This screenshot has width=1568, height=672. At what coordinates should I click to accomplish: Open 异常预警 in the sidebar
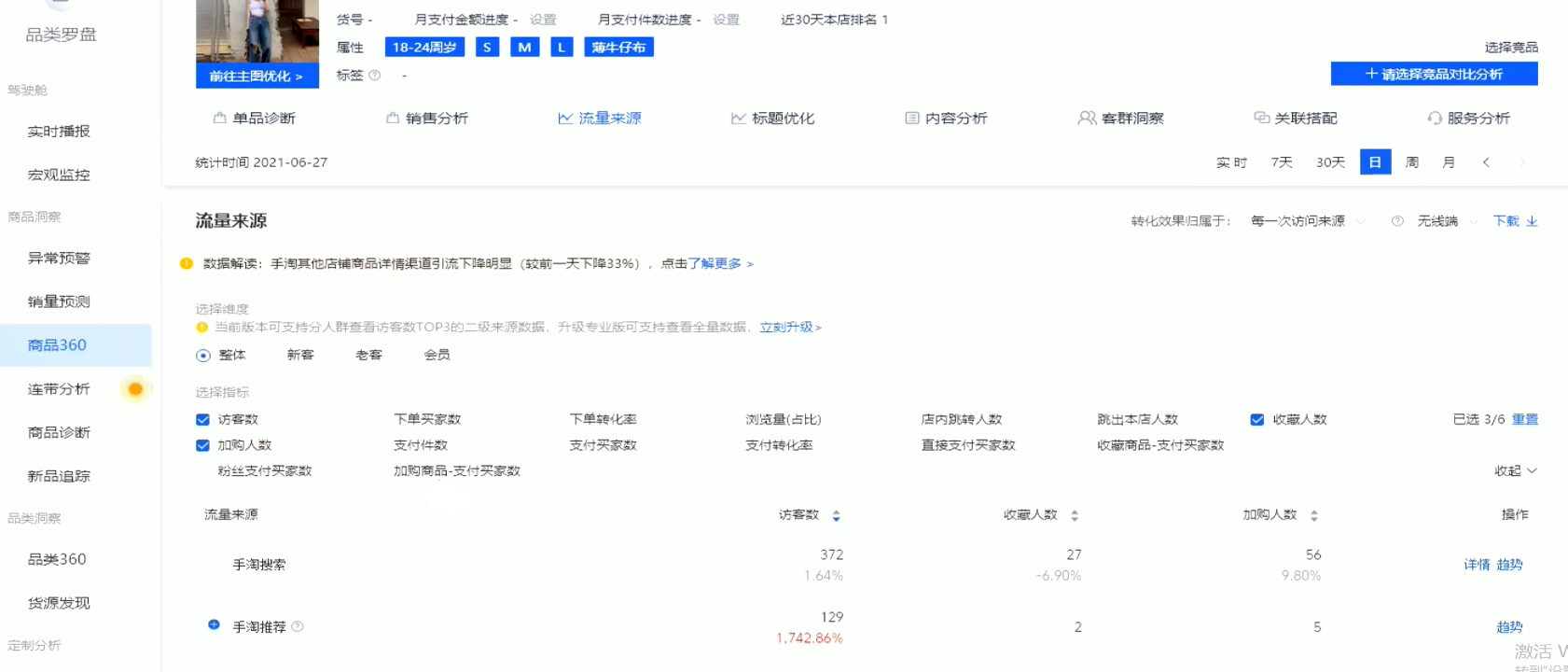(x=59, y=259)
